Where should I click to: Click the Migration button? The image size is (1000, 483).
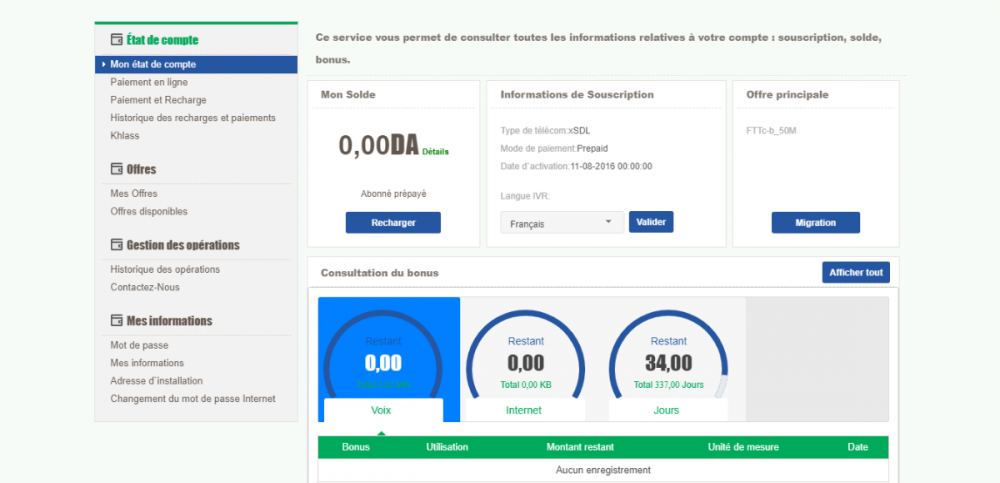[815, 222]
